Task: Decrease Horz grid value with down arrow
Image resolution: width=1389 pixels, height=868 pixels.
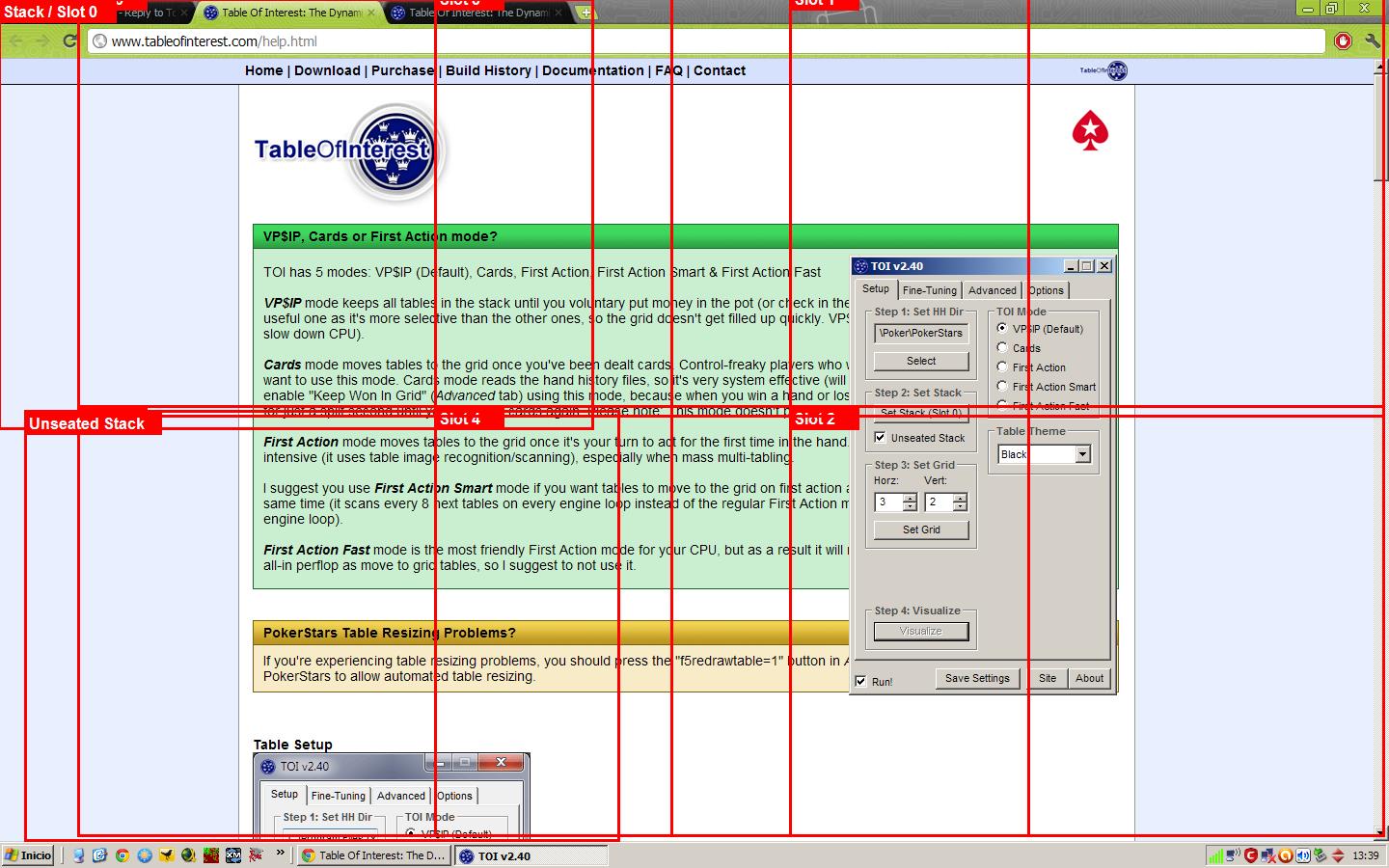Action: click(x=911, y=506)
